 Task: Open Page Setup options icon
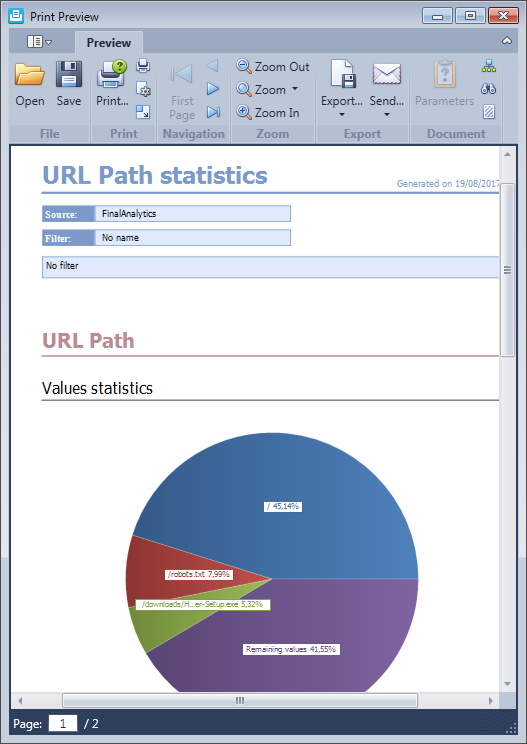coord(143,89)
